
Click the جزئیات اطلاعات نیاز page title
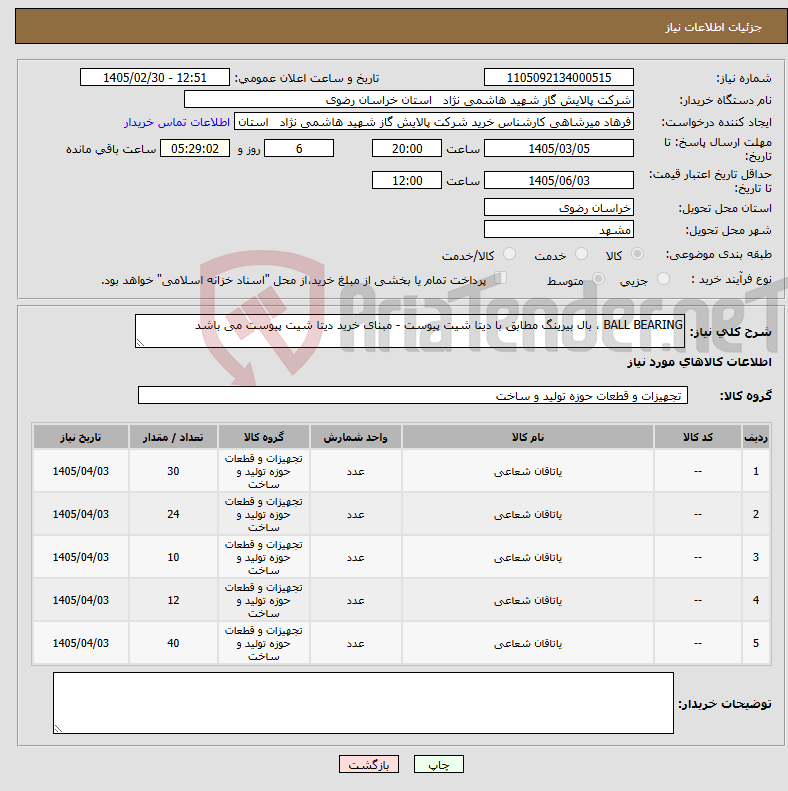[713, 27]
